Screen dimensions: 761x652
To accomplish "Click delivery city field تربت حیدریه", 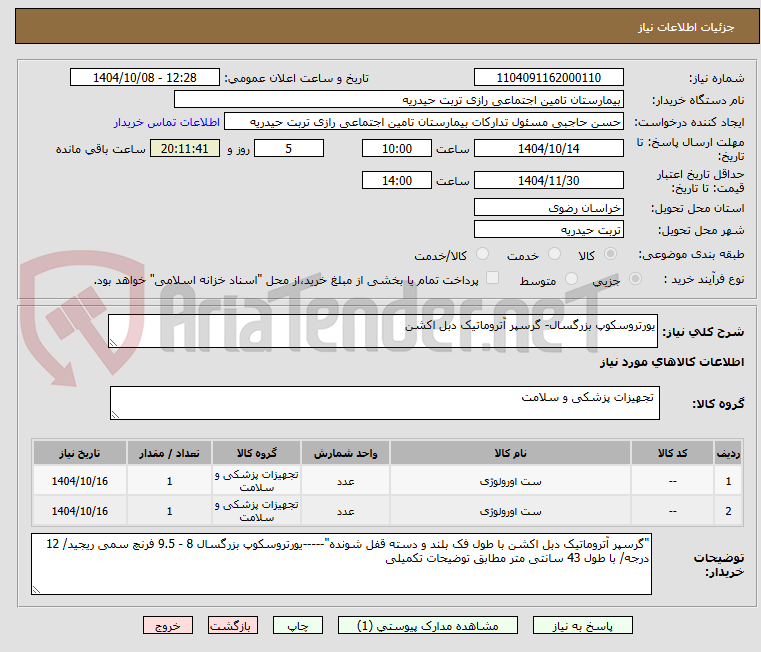I will pos(548,230).
